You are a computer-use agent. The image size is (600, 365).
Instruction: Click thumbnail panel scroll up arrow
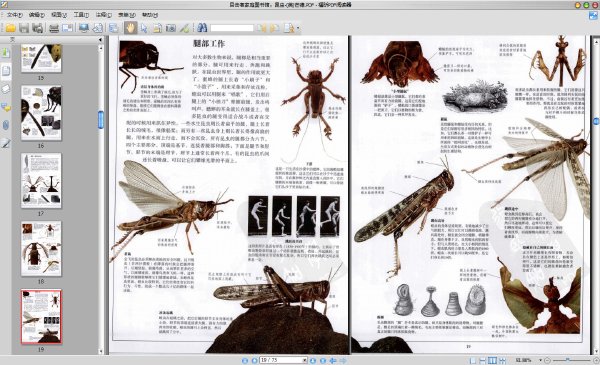(101, 48)
